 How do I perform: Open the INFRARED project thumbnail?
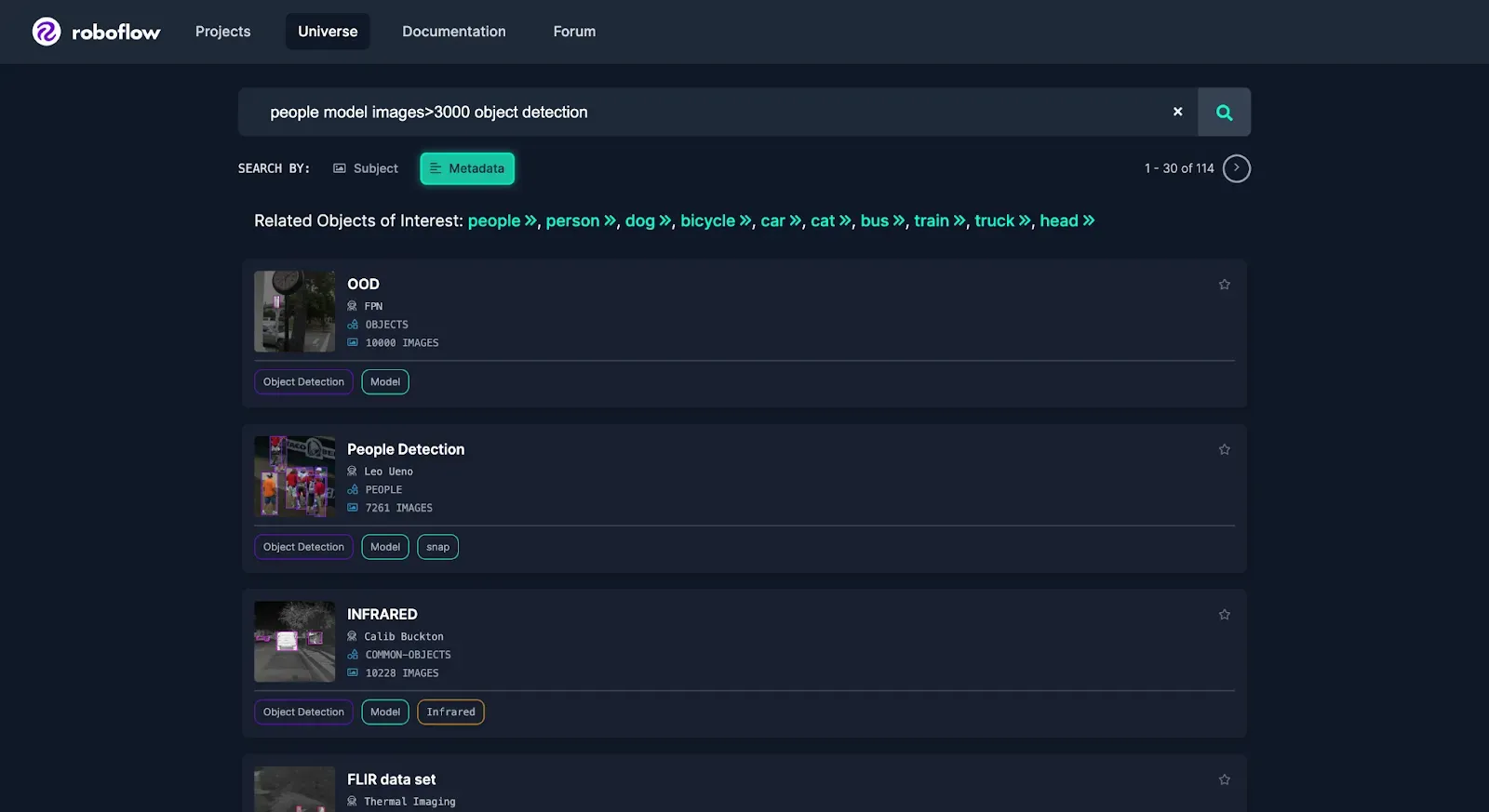coord(294,642)
